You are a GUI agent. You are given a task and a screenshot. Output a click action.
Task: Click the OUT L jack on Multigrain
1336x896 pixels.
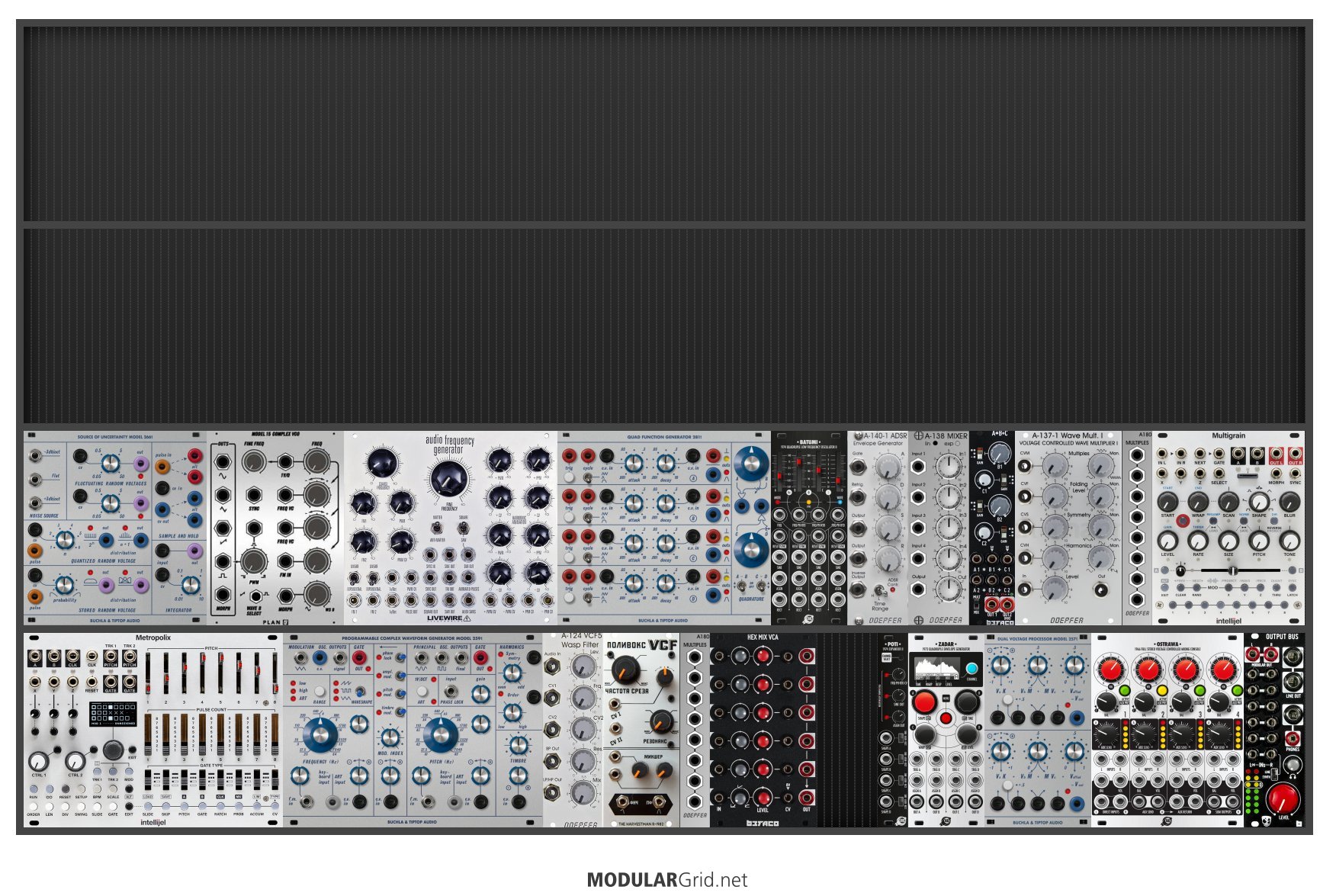(x=1276, y=454)
